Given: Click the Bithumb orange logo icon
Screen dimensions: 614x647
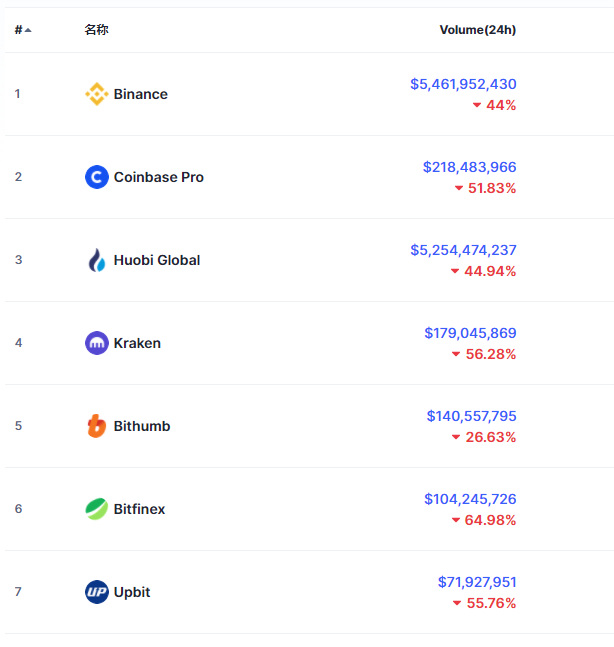Looking at the screenshot, I should [97, 426].
